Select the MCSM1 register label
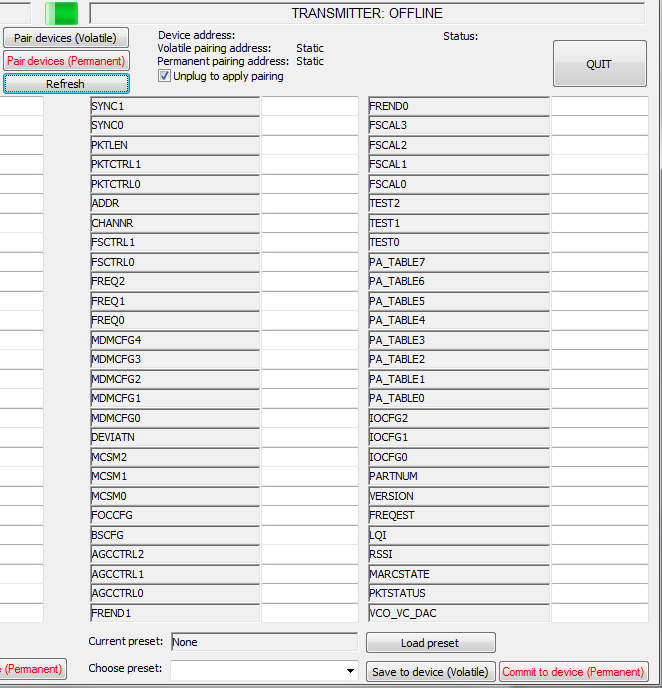This screenshot has height=688, width=662. 175,477
